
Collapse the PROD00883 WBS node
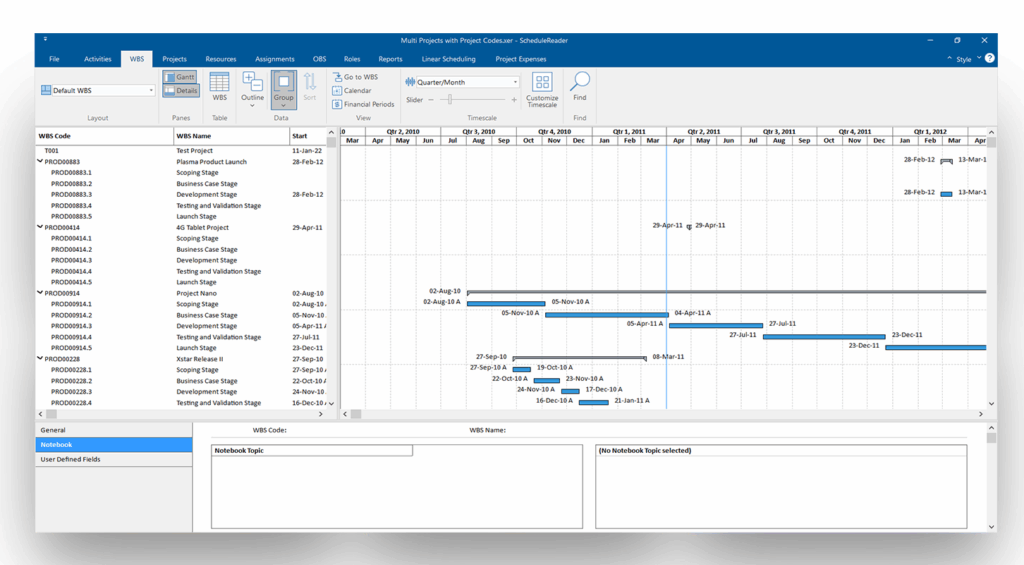[40, 161]
